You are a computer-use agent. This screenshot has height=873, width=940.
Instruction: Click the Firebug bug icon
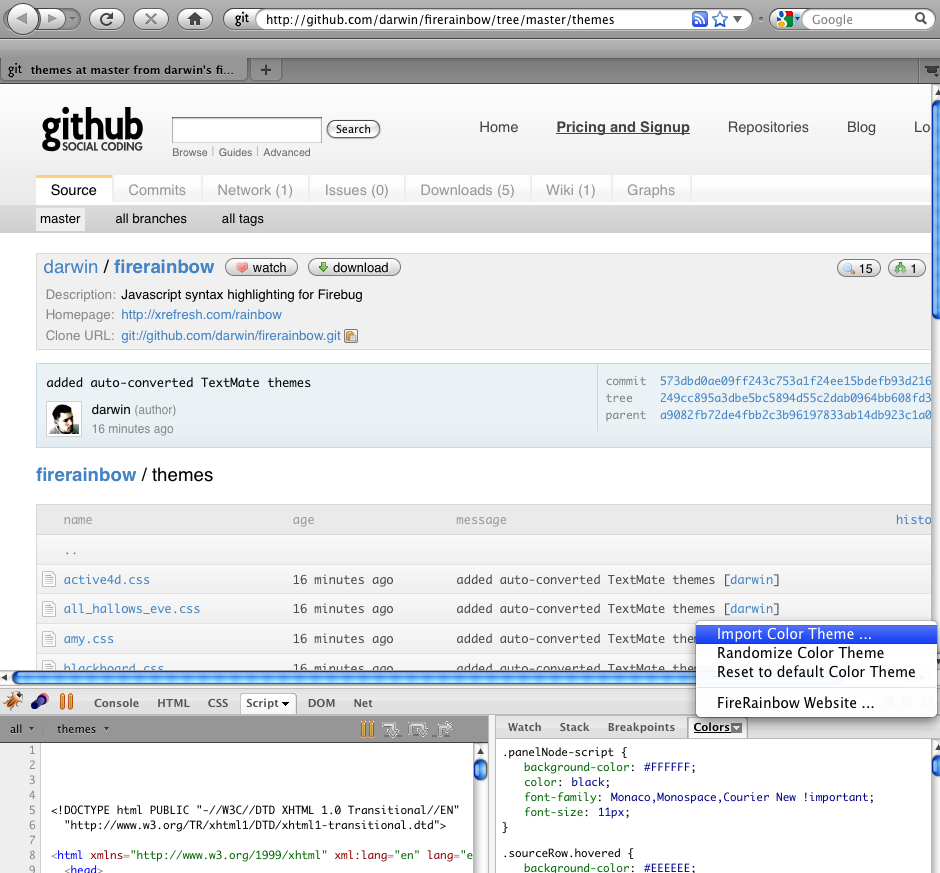tap(14, 702)
